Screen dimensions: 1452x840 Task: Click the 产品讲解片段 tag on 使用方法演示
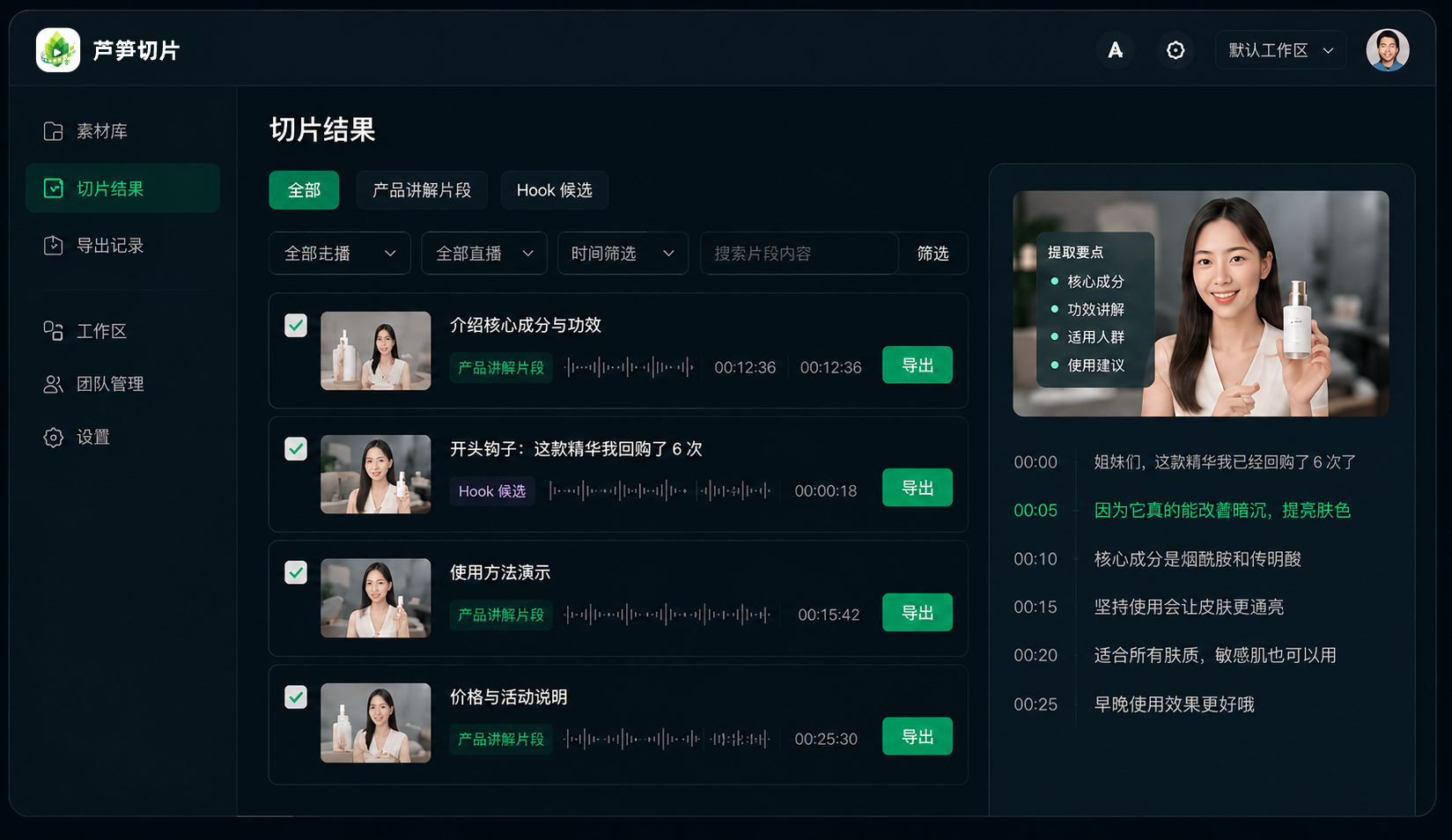coord(501,615)
